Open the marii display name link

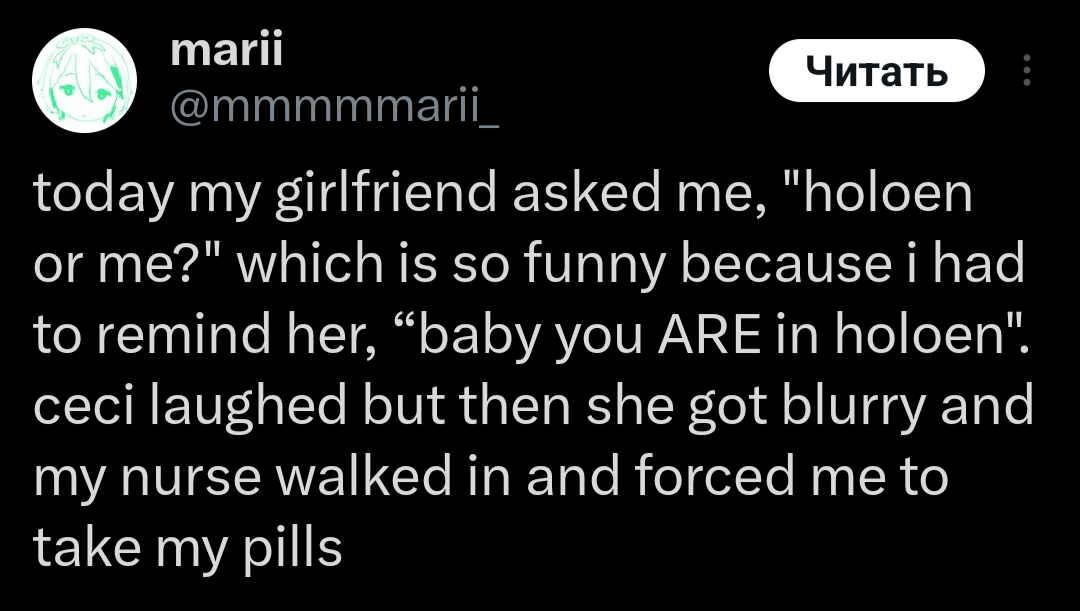[x=226, y=50]
